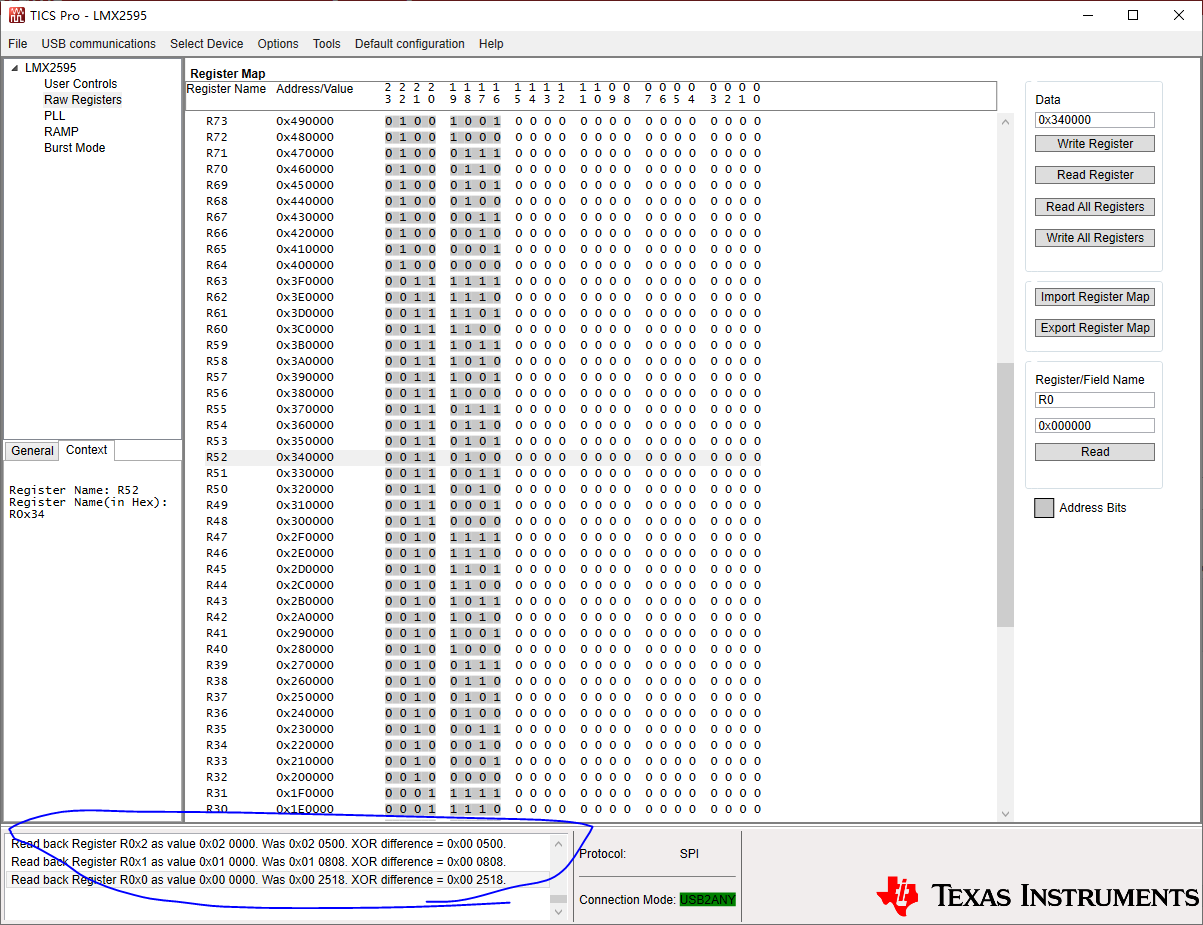The height and width of the screenshot is (925, 1203).
Task: Focus Register/Field Name field showing R0
Action: point(1095,400)
